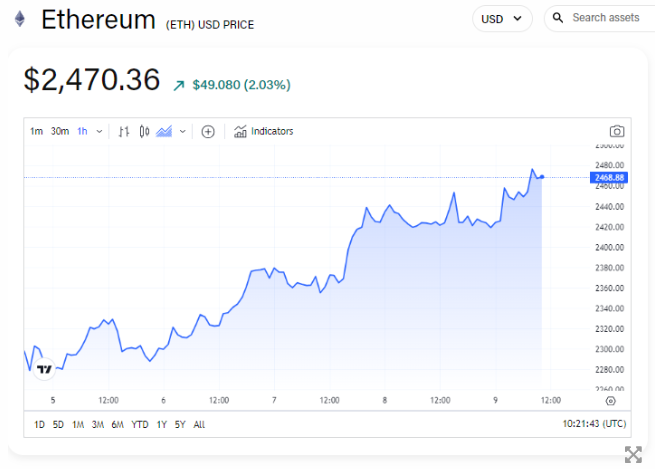
Task: Open chart settings gear near time axis
Action: click(x=610, y=401)
